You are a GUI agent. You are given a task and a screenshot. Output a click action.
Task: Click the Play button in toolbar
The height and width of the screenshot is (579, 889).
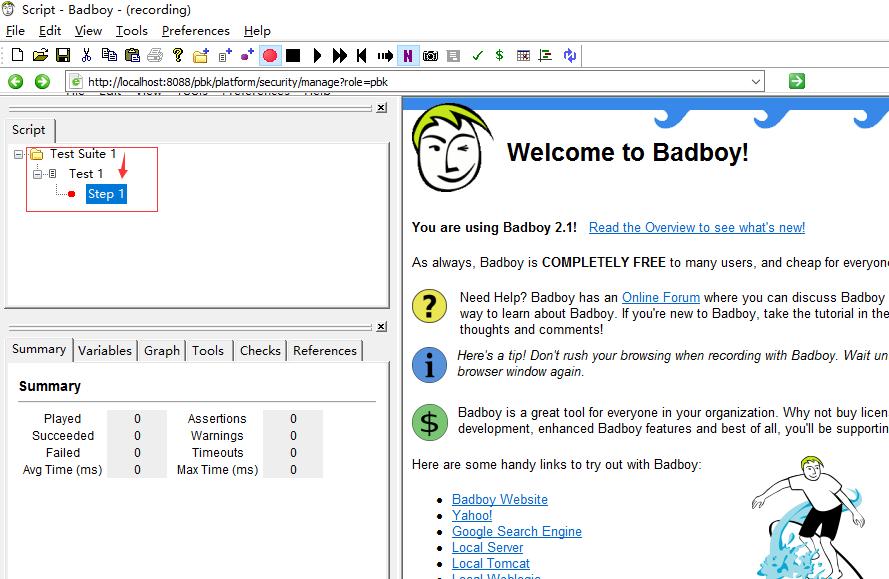317,56
